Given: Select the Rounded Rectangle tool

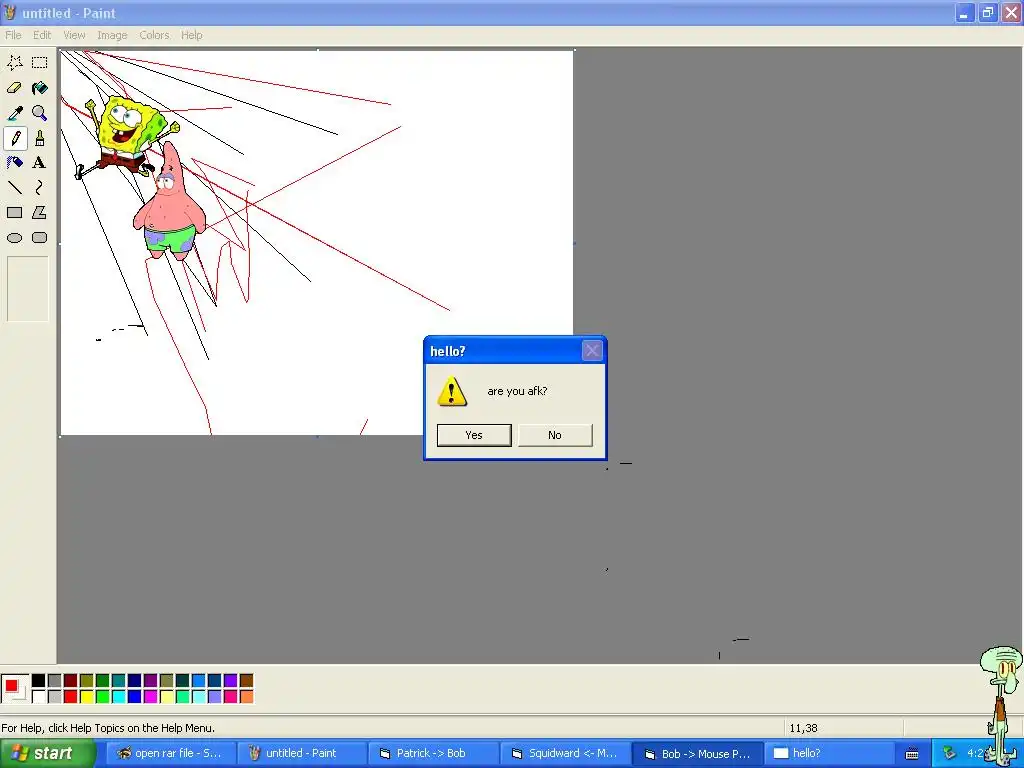Looking at the screenshot, I should click(40, 238).
